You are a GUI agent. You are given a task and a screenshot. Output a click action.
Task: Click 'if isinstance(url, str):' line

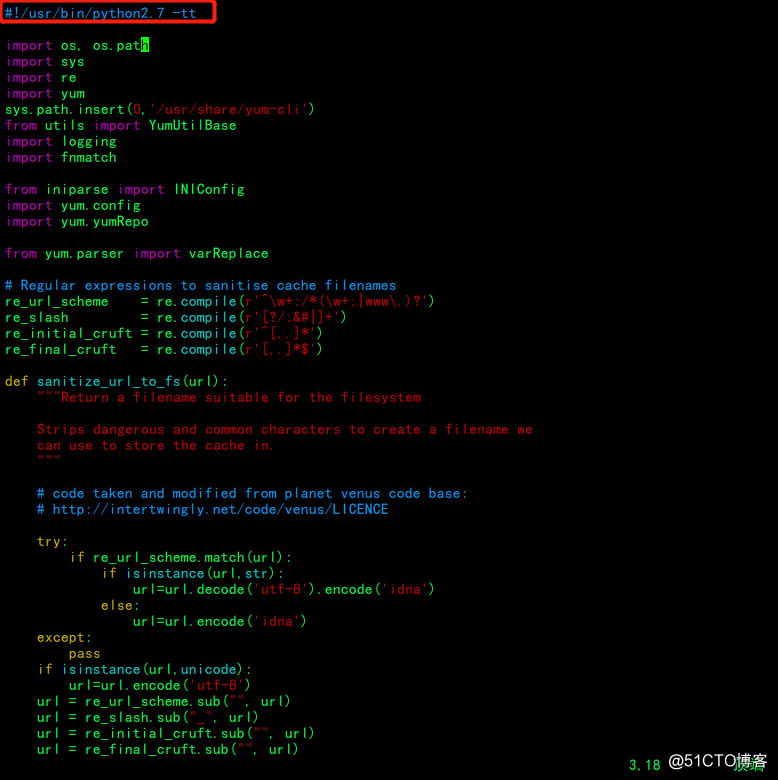193,574
